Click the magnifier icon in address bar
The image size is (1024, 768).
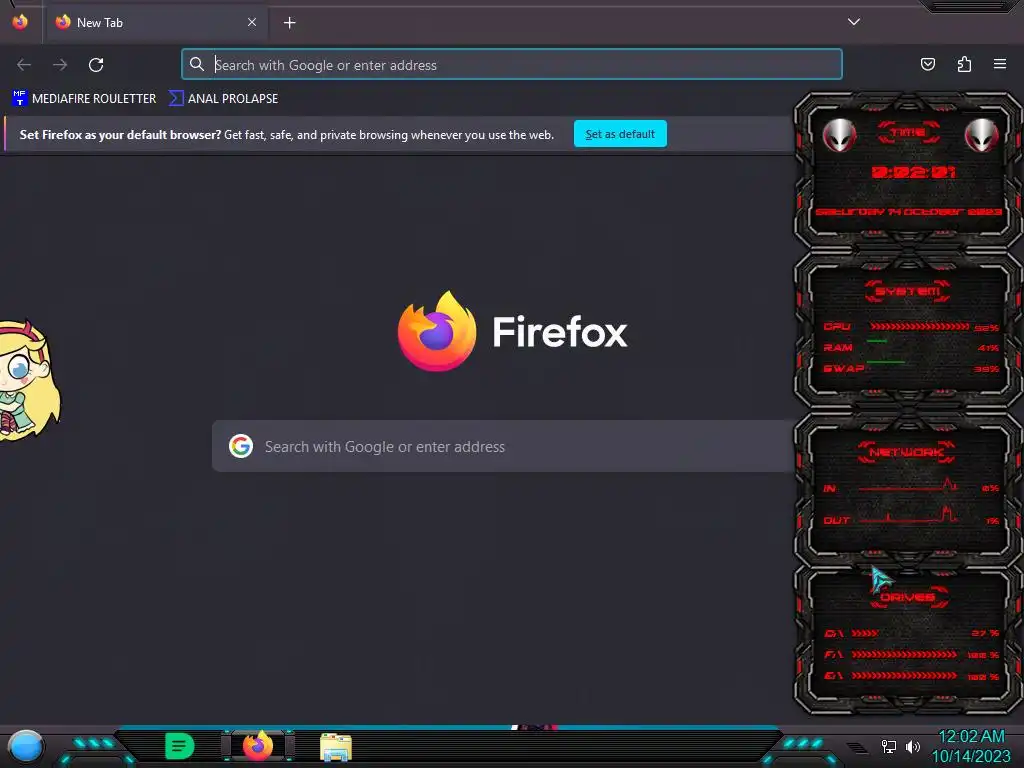pyautogui.click(x=197, y=64)
